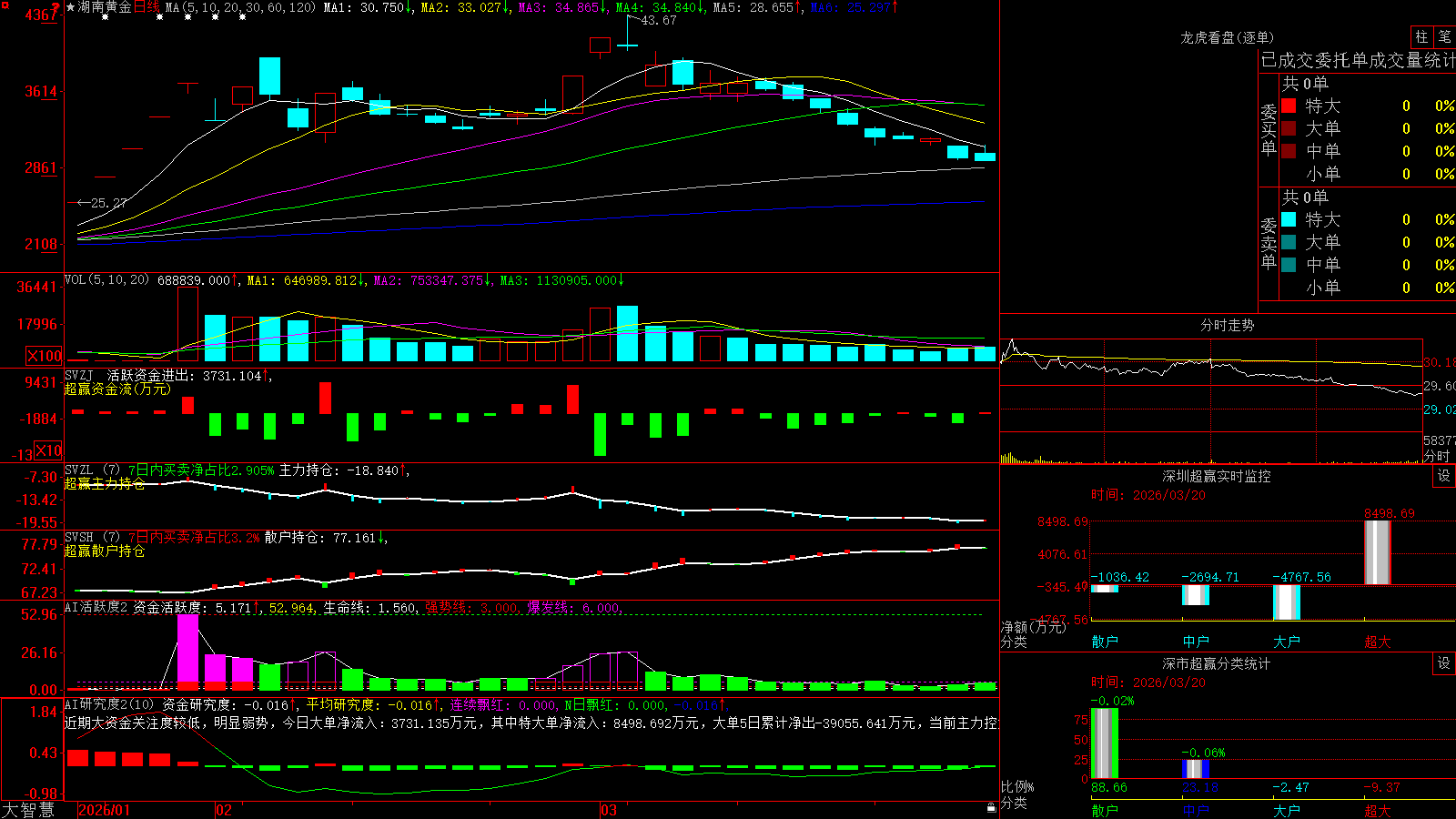Select 大户 category in 深圳超赢实时监控
The image size is (1456, 819).
point(1287,642)
